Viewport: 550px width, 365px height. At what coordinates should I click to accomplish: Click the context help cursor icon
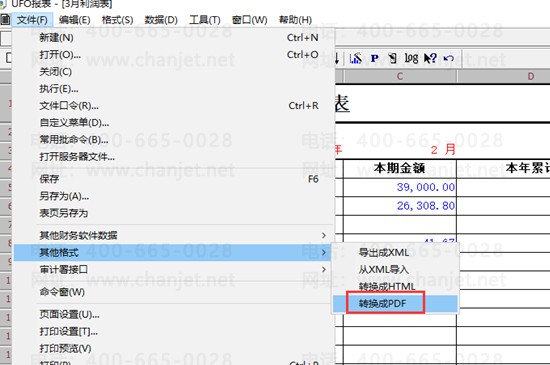coord(430,58)
